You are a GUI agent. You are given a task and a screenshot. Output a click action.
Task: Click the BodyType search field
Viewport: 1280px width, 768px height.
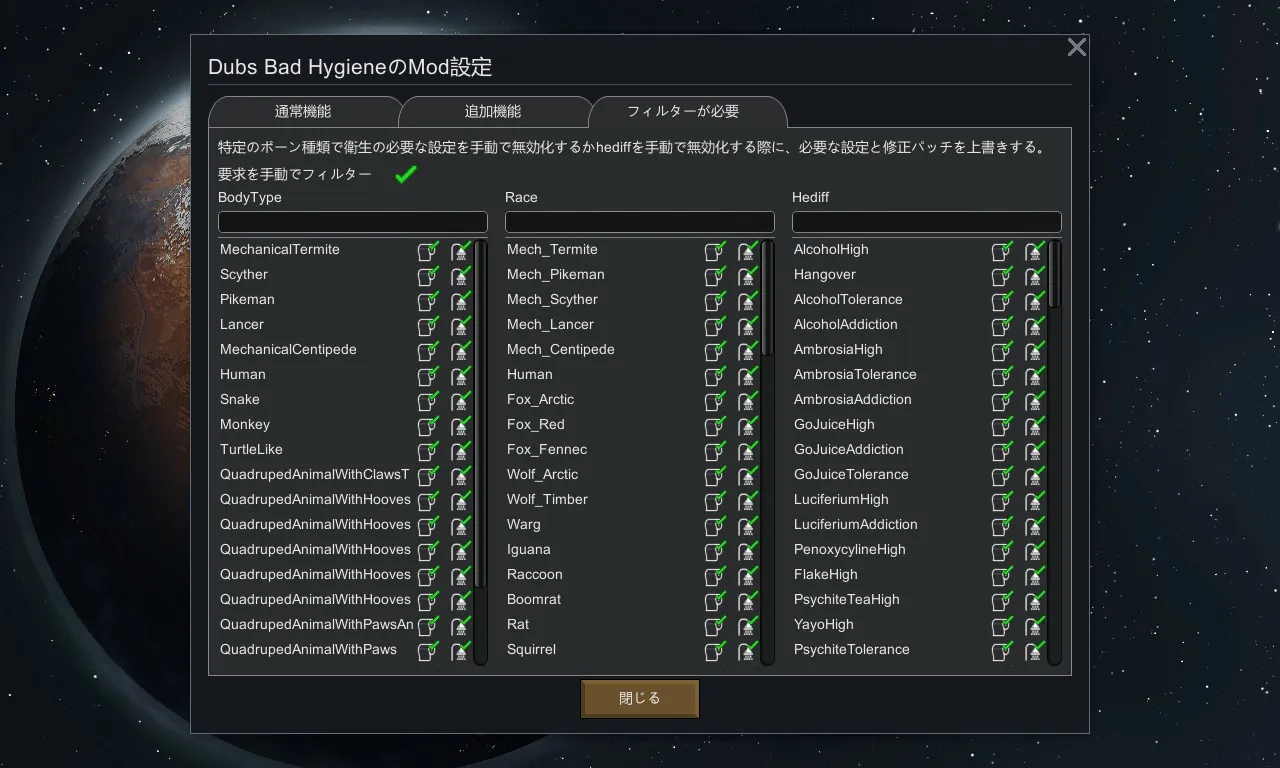coord(353,222)
